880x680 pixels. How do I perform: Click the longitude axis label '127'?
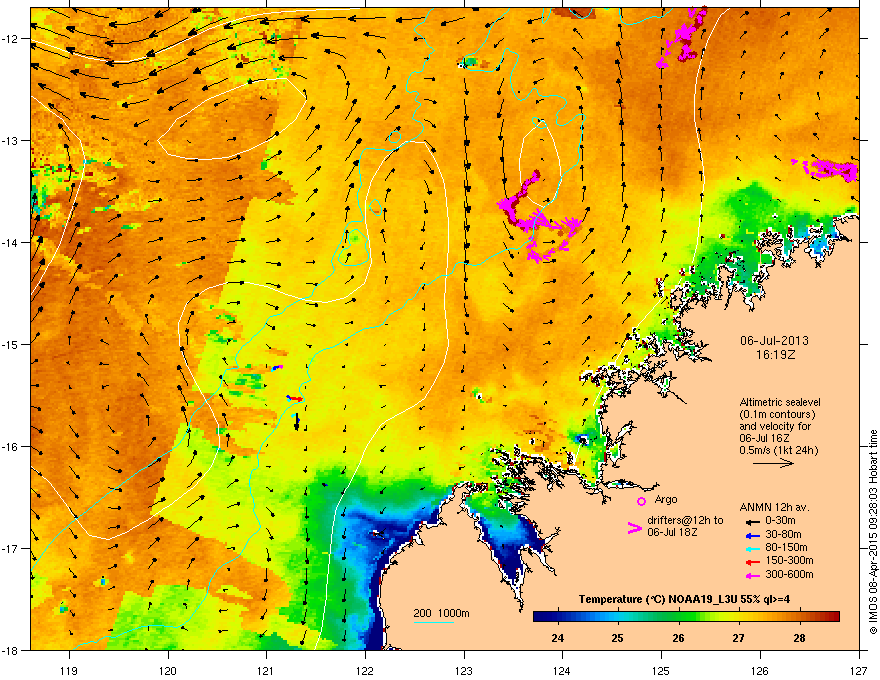859,670
